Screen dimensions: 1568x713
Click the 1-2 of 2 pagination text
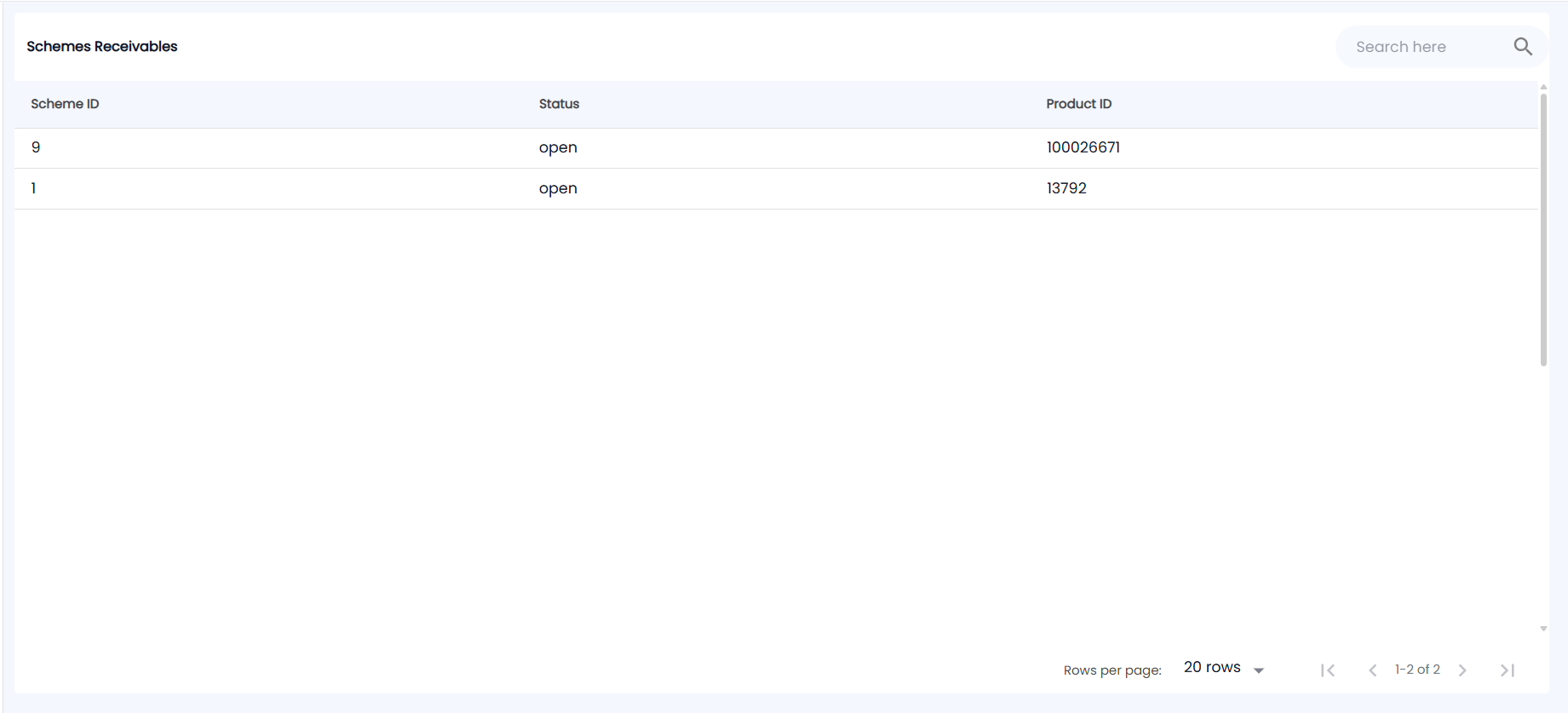click(1417, 670)
